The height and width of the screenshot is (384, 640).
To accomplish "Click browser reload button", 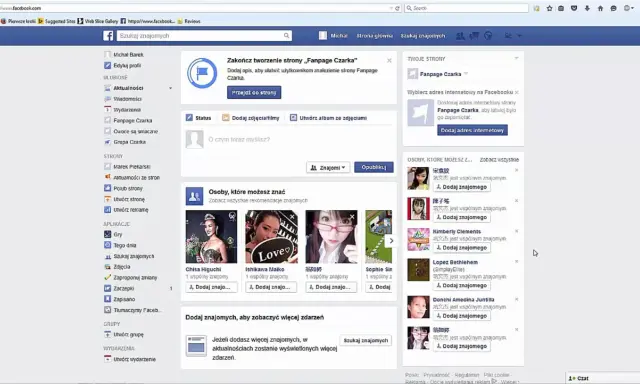I will tap(397, 8).
